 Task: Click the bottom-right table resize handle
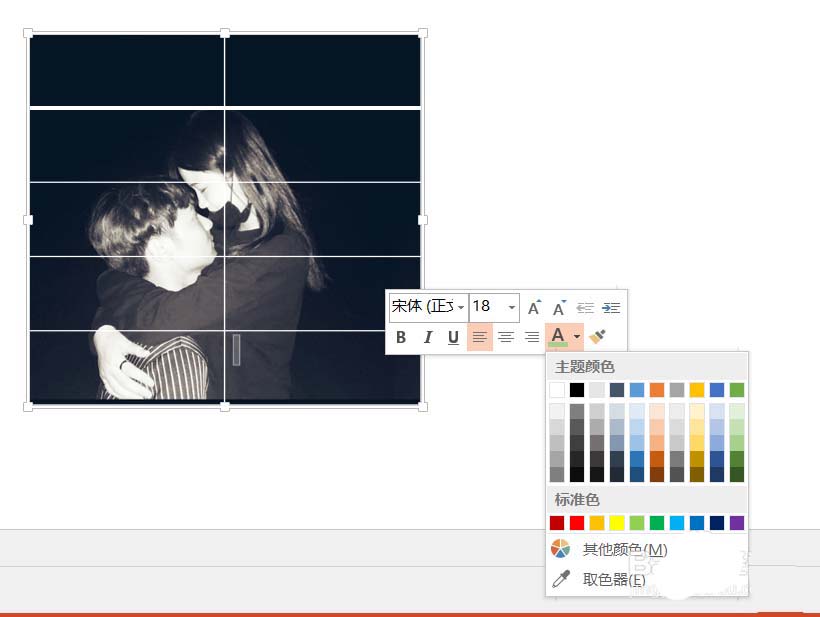pyautogui.click(x=423, y=407)
